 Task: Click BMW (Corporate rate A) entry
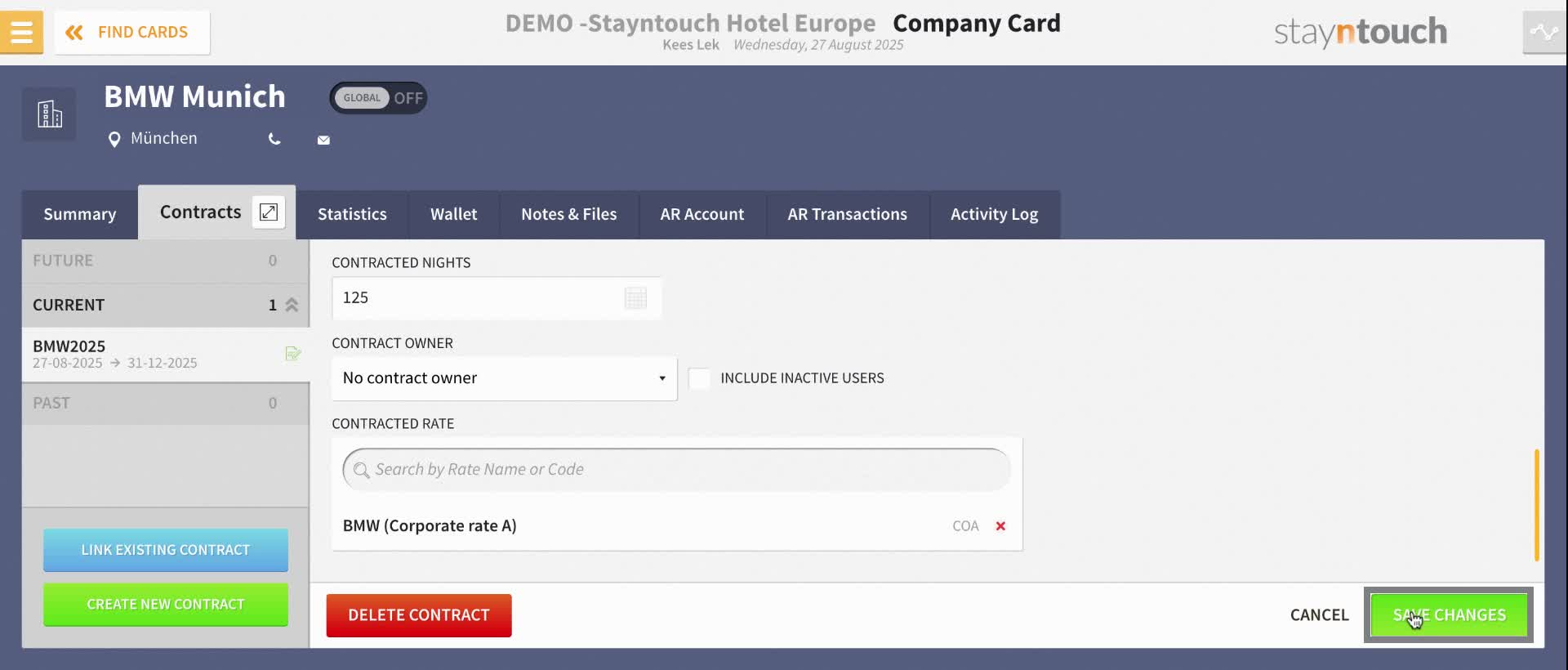430,525
